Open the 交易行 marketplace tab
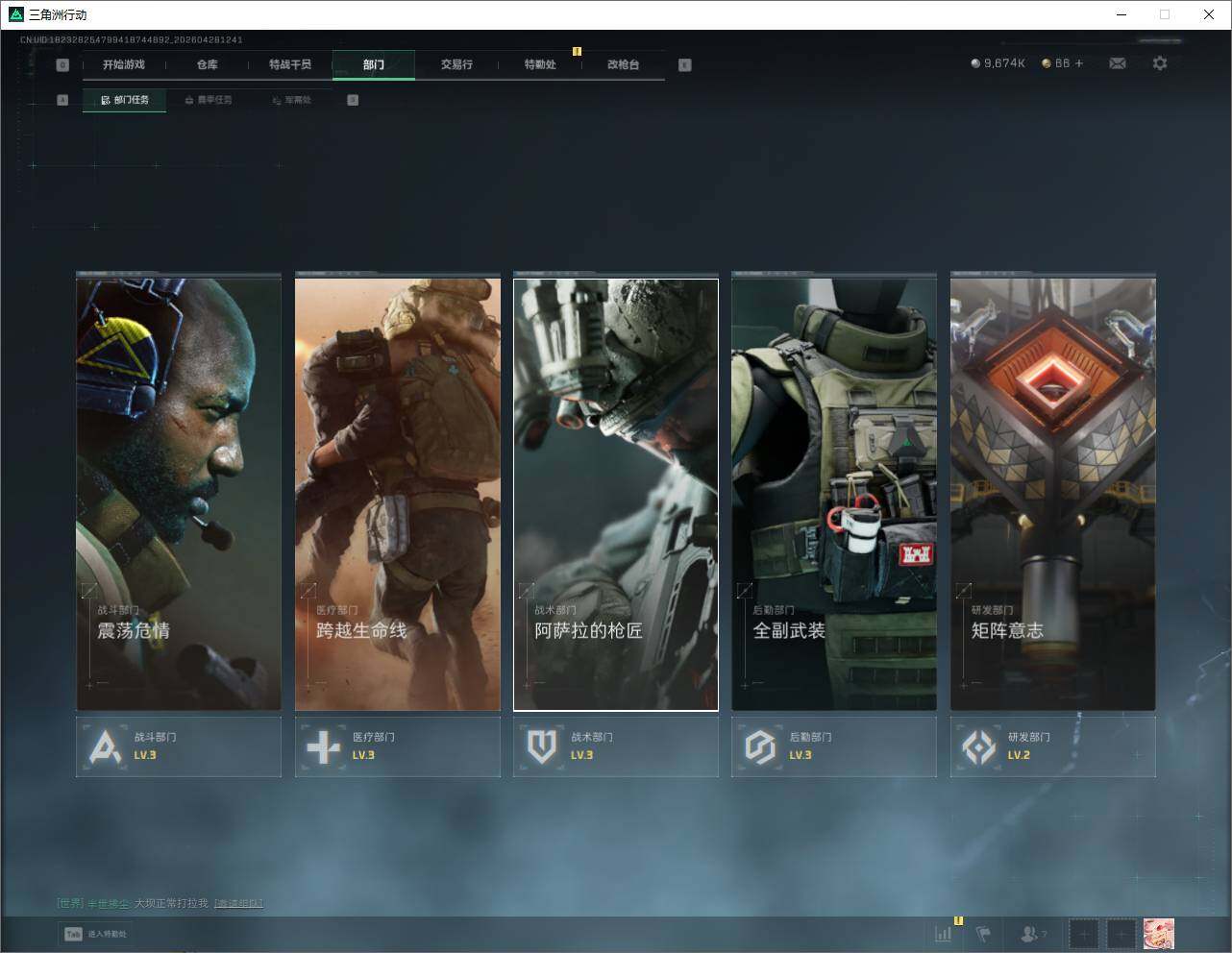This screenshot has height=953, width=1232. [456, 64]
